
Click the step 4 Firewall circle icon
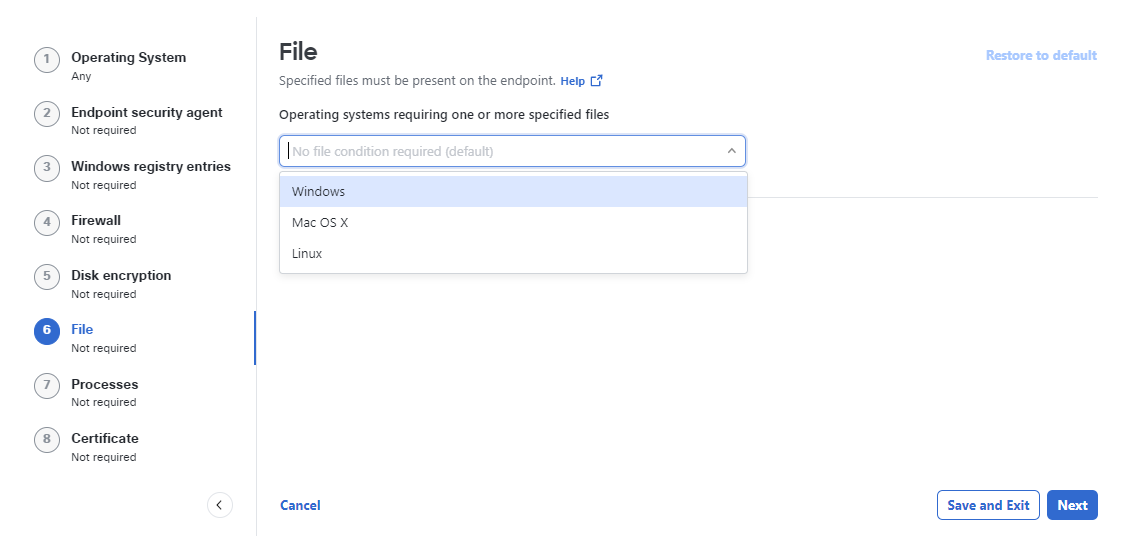coord(46,223)
